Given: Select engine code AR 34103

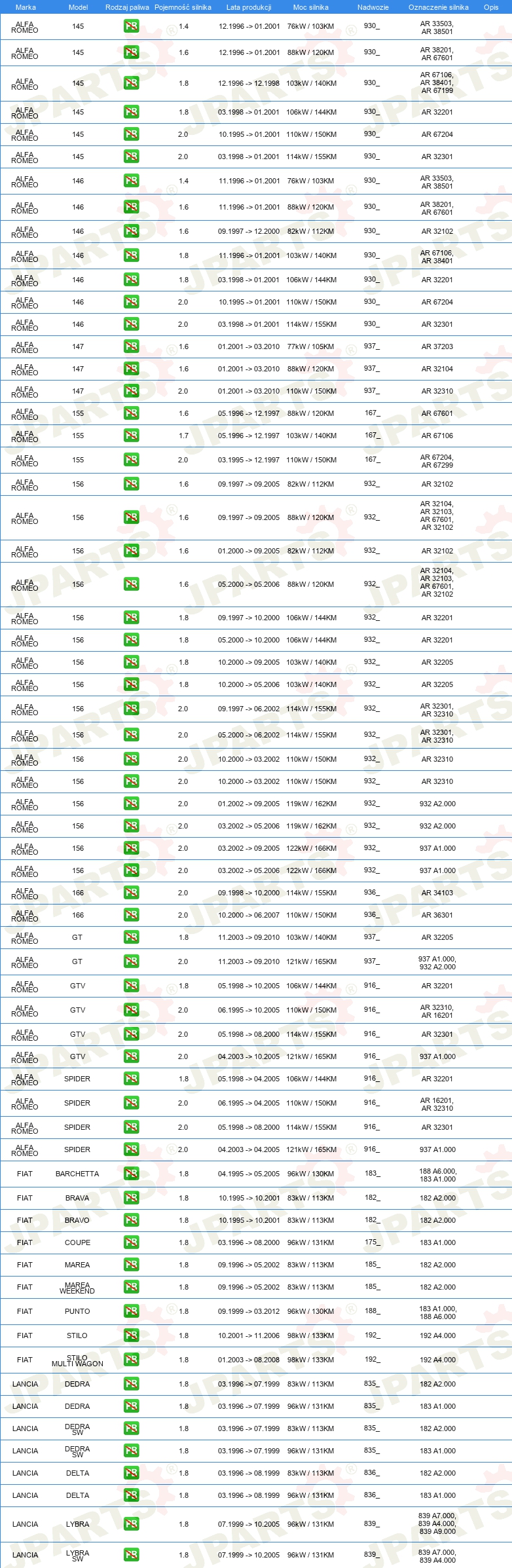Looking at the screenshot, I should click(437, 893).
